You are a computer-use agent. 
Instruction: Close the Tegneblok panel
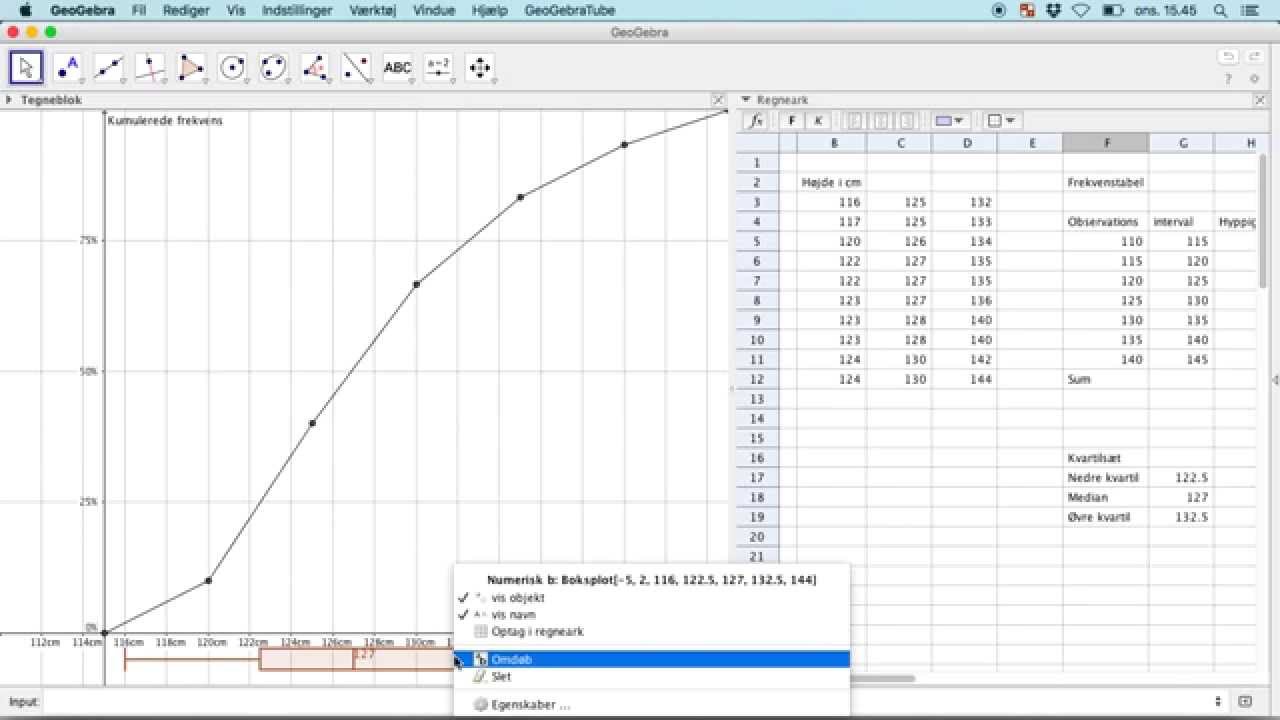(x=718, y=100)
